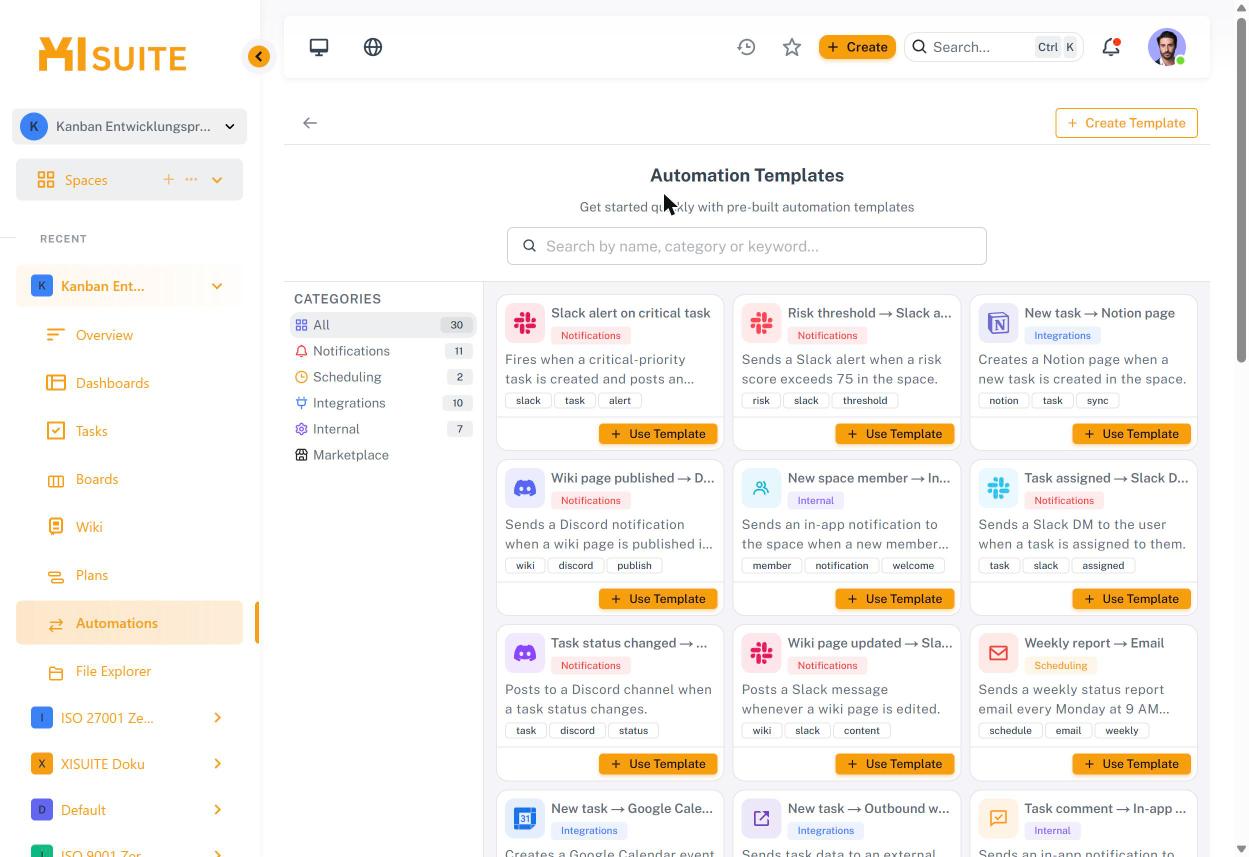Select Automations in the sidebar

pyautogui.click(x=129, y=623)
